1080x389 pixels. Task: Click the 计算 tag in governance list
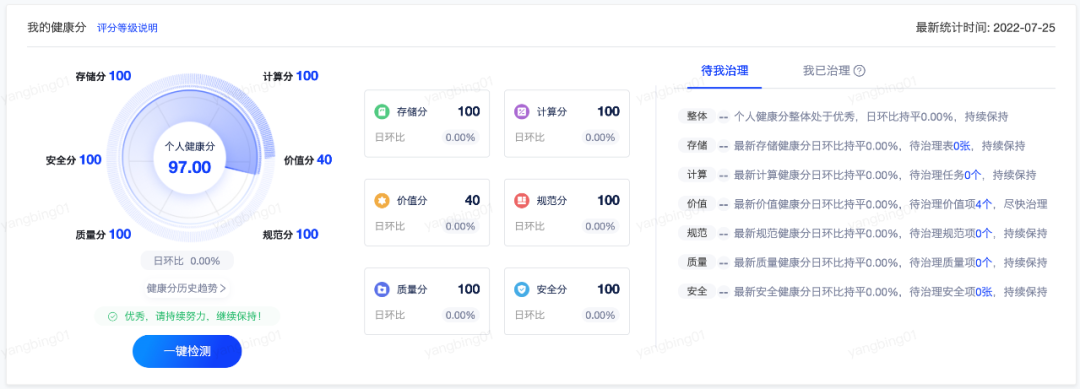click(x=697, y=174)
